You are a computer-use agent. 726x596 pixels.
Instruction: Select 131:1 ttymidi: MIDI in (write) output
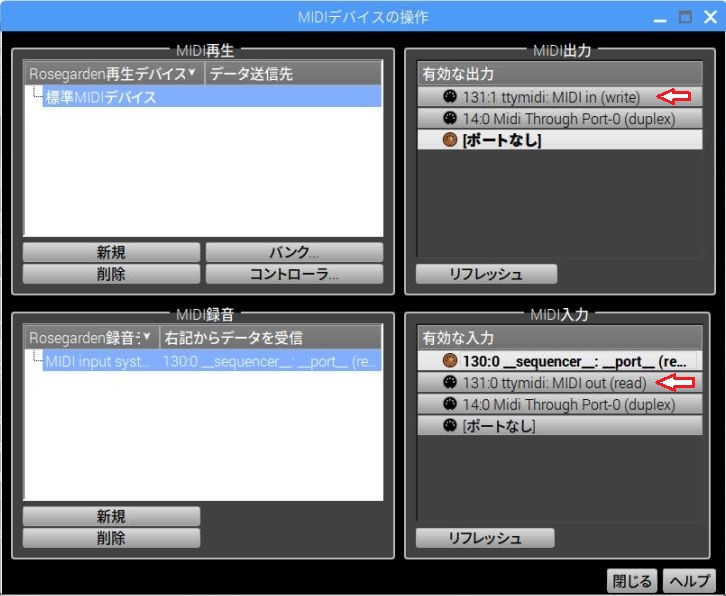559,97
